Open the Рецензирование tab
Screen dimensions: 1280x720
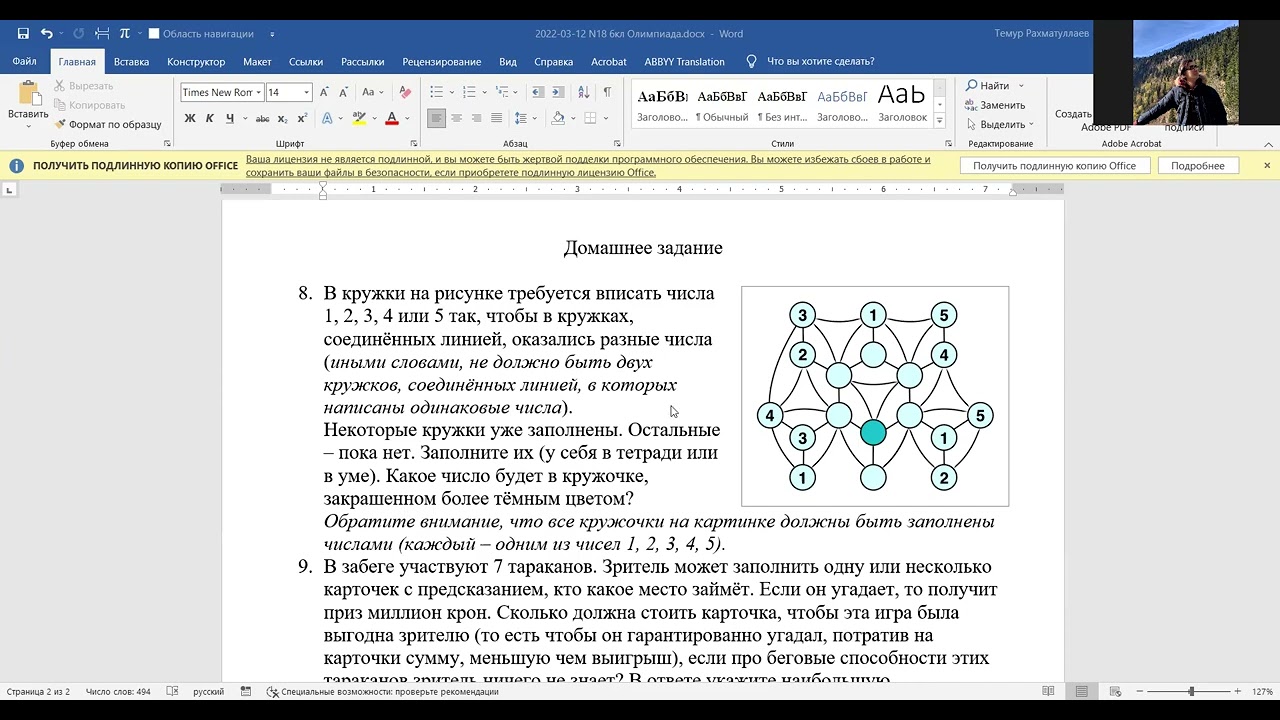pyautogui.click(x=442, y=61)
